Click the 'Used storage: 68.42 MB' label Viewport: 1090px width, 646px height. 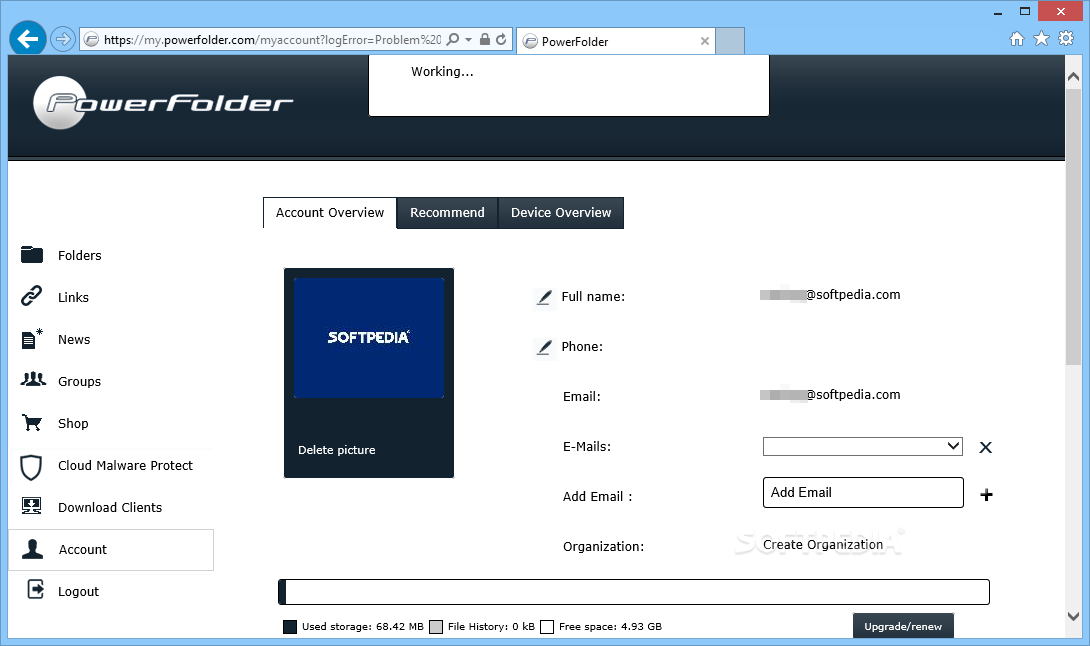coord(362,627)
